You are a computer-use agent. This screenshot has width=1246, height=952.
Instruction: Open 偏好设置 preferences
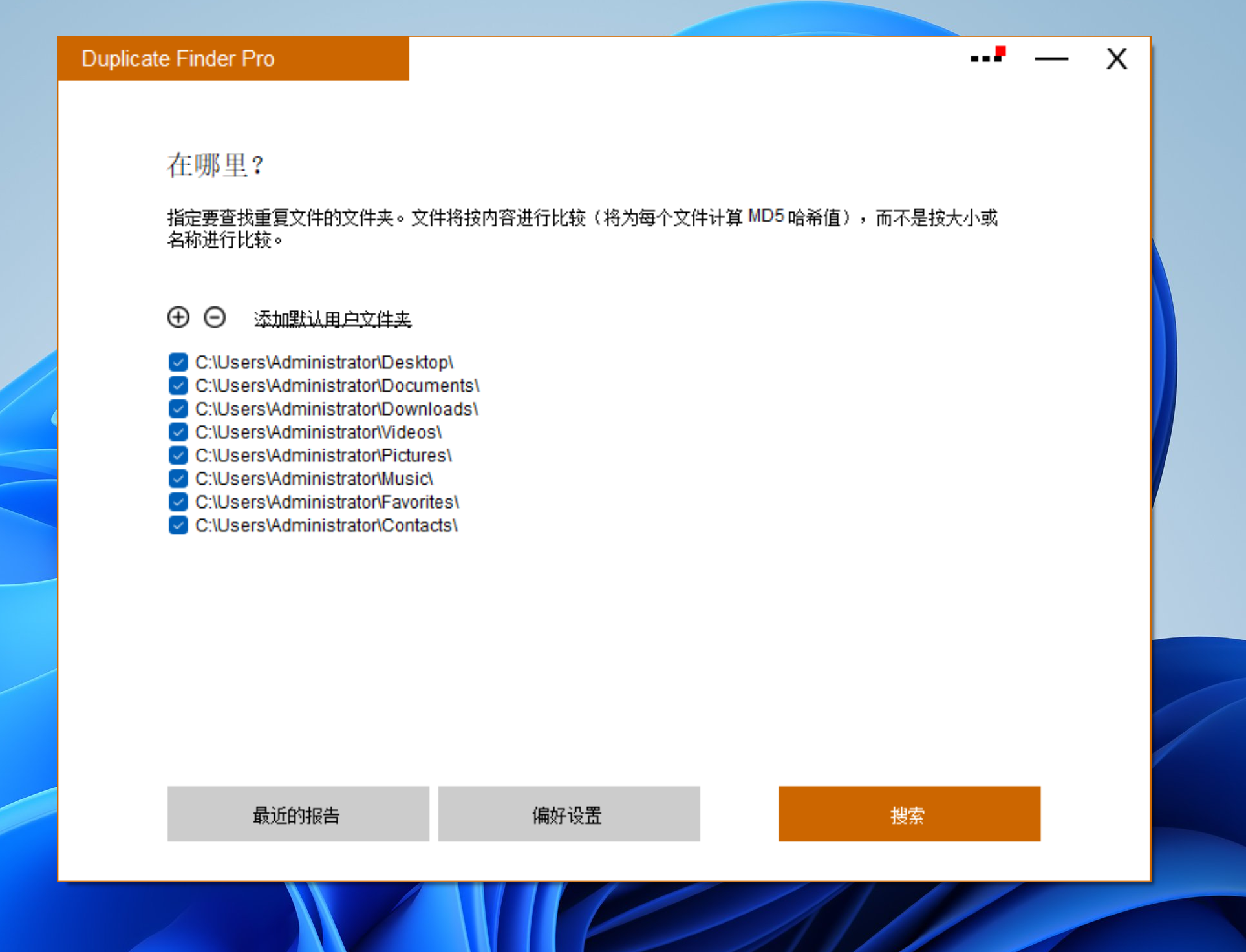pyautogui.click(x=569, y=814)
